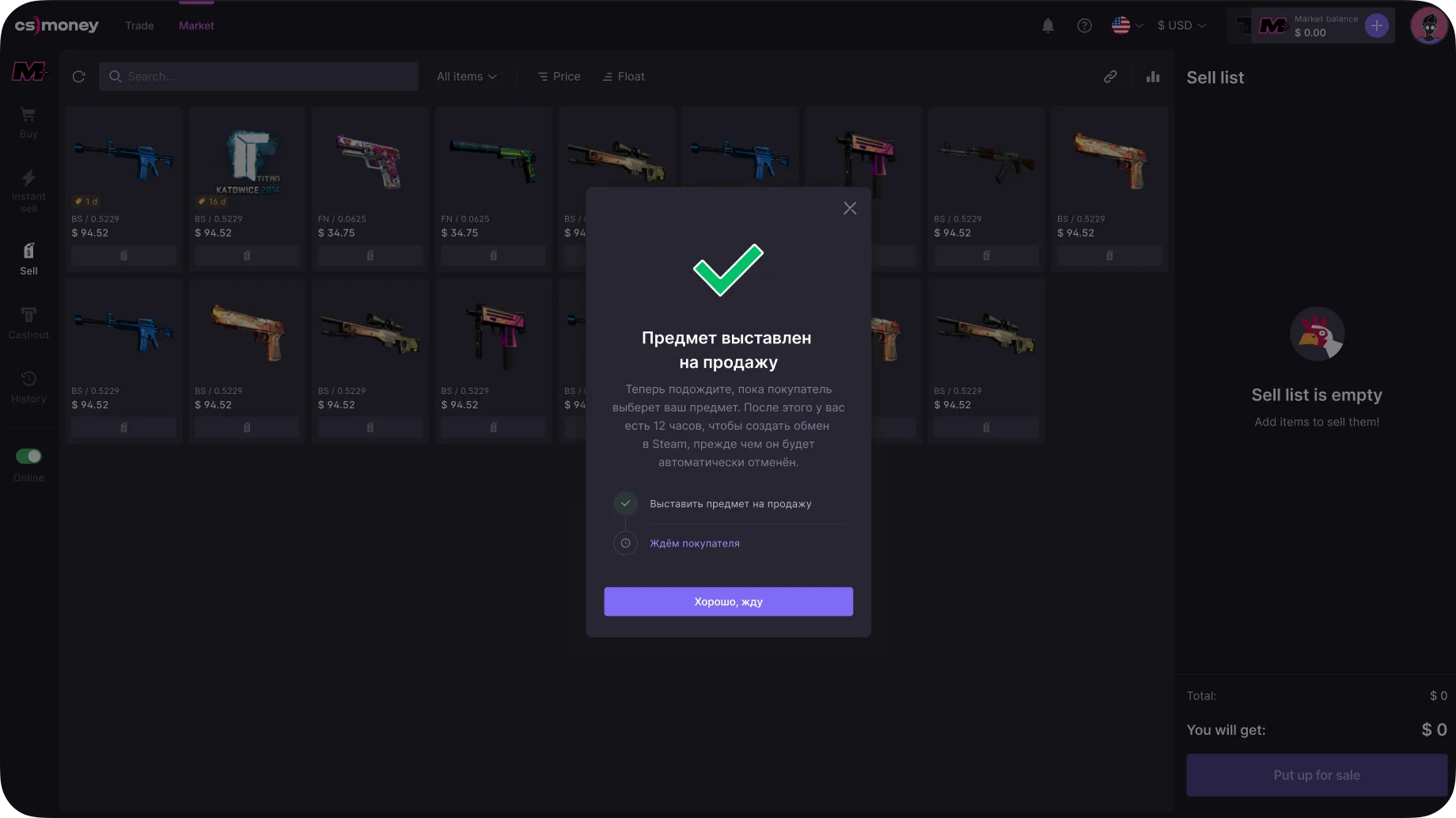The height and width of the screenshot is (818, 1456).
Task: Toggle the Online status switch
Action: (28, 456)
